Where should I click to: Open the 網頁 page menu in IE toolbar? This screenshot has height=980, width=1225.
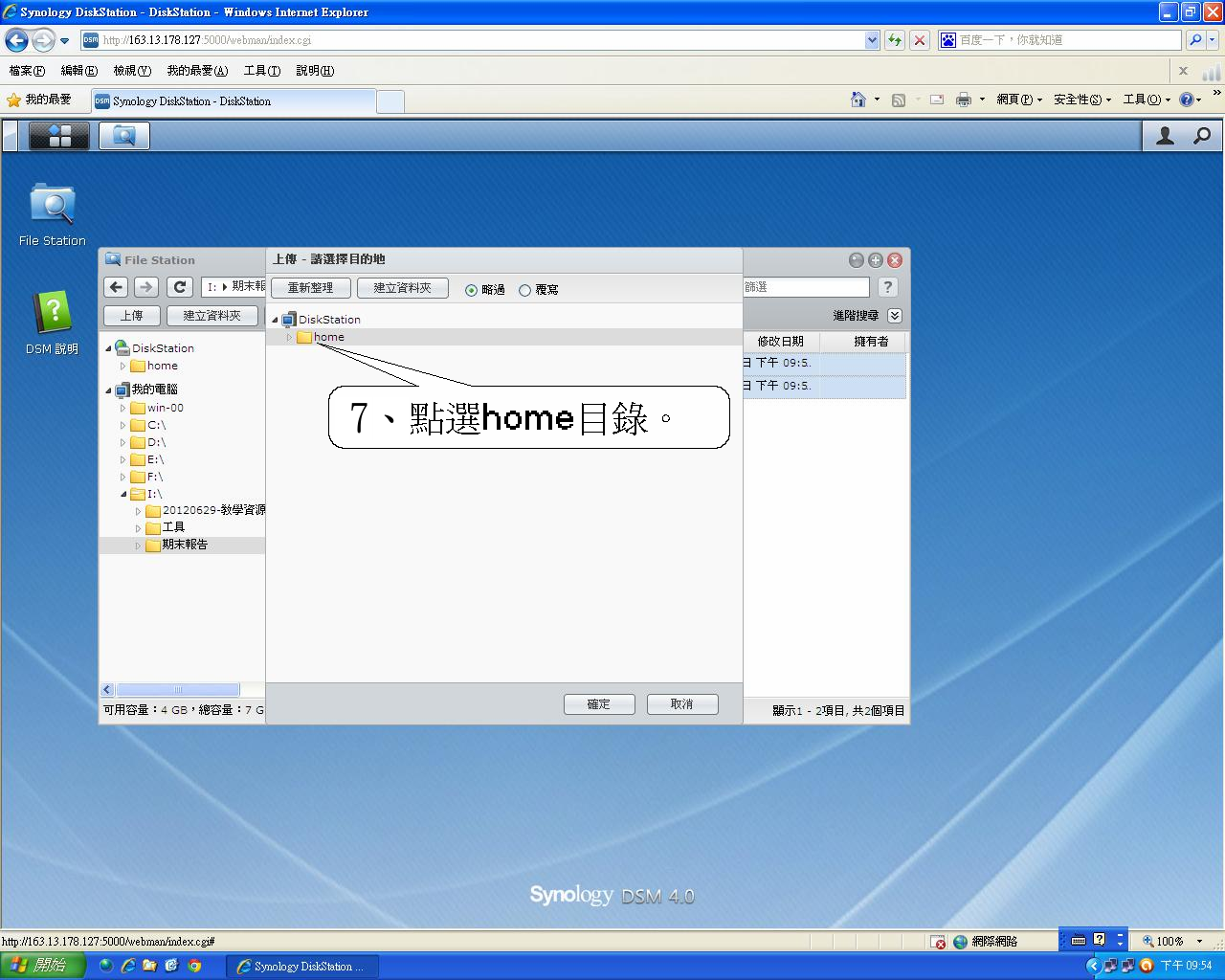pos(1019,100)
